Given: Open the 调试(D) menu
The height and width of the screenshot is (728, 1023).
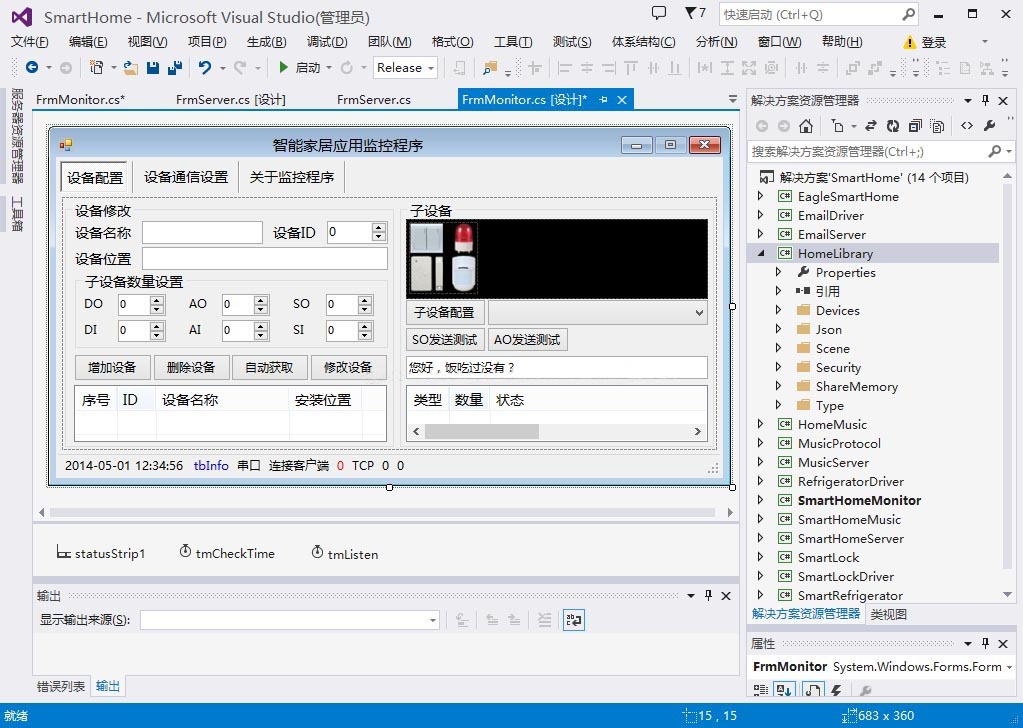Looking at the screenshot, I should click(x=327, y=42).
